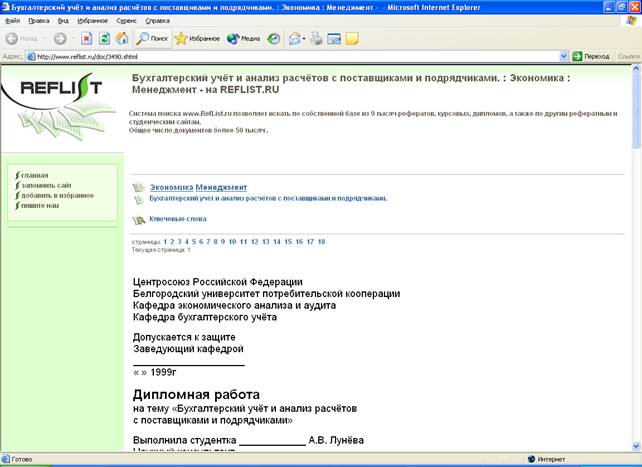Open the document title link below categories
This screenshot has height=467, width=642.
click(268, 199)
